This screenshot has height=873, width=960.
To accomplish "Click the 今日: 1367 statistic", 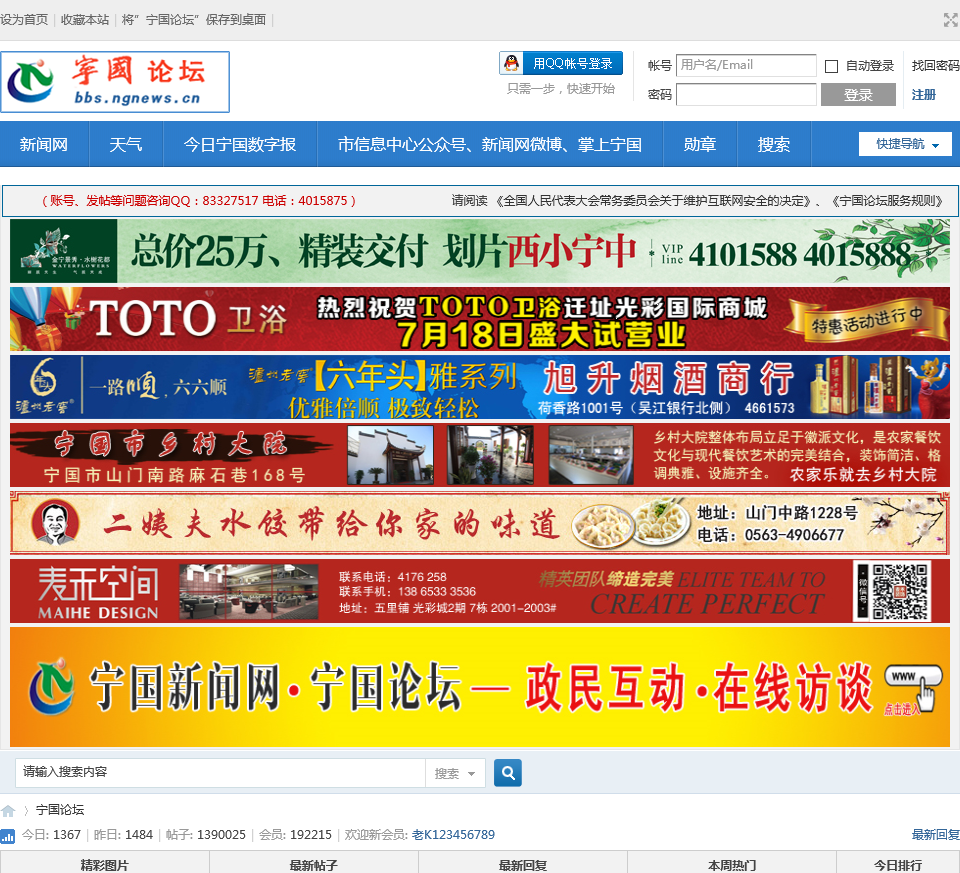I will click(51, 835).
